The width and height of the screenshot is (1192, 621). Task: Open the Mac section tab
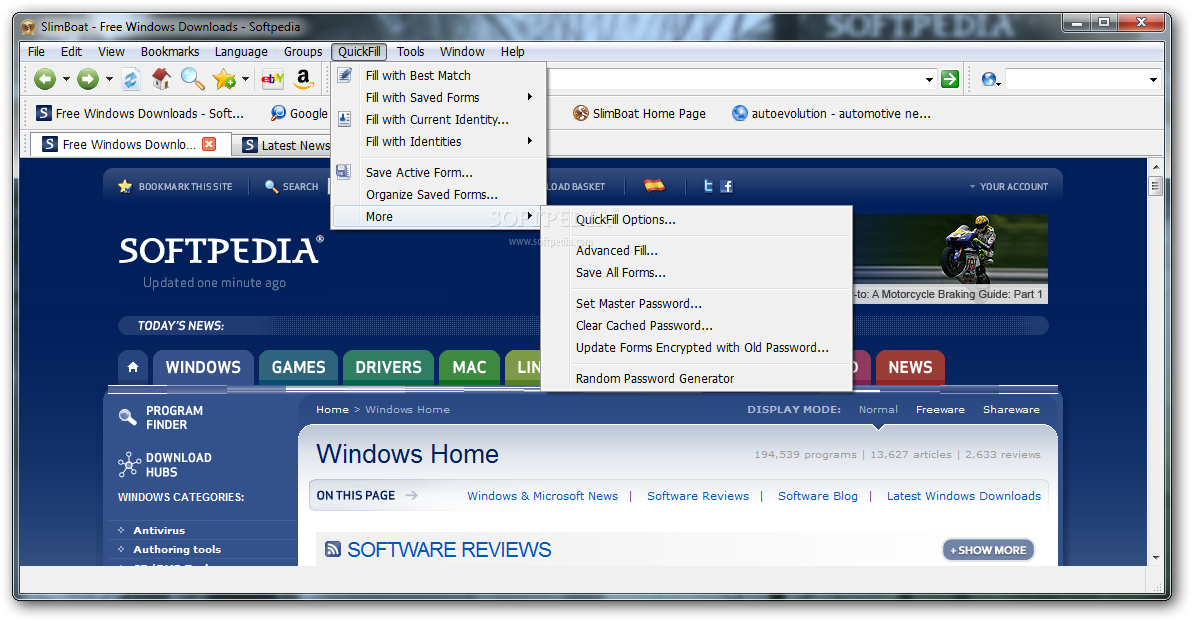469,367
